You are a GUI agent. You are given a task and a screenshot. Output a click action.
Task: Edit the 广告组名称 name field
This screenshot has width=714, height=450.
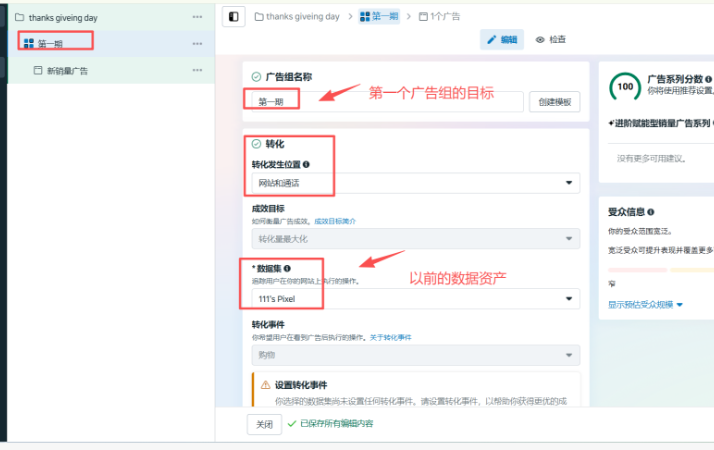[x=388, y=102]
